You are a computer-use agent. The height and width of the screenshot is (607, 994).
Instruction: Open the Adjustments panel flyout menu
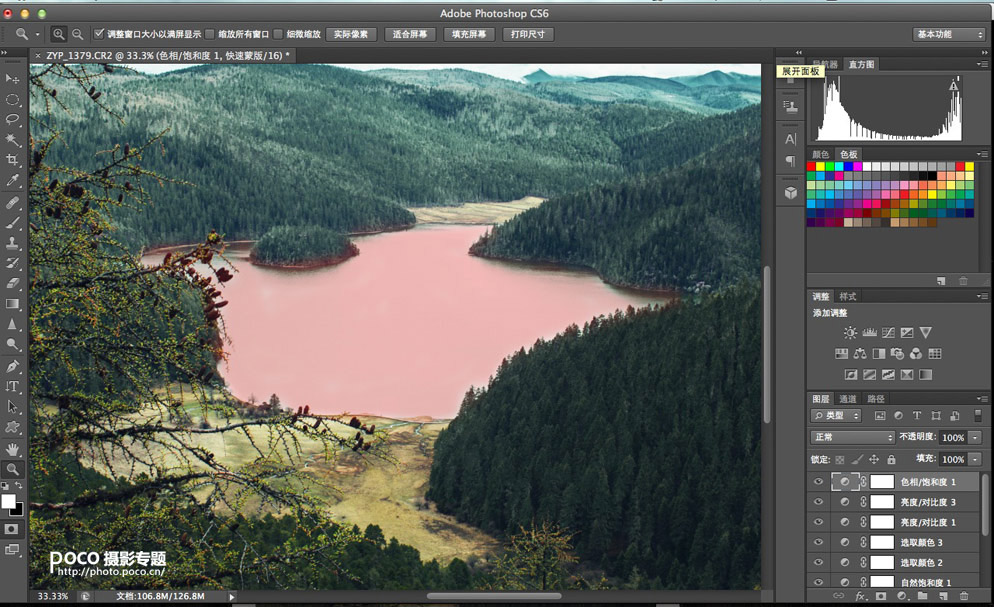(981, 296)
